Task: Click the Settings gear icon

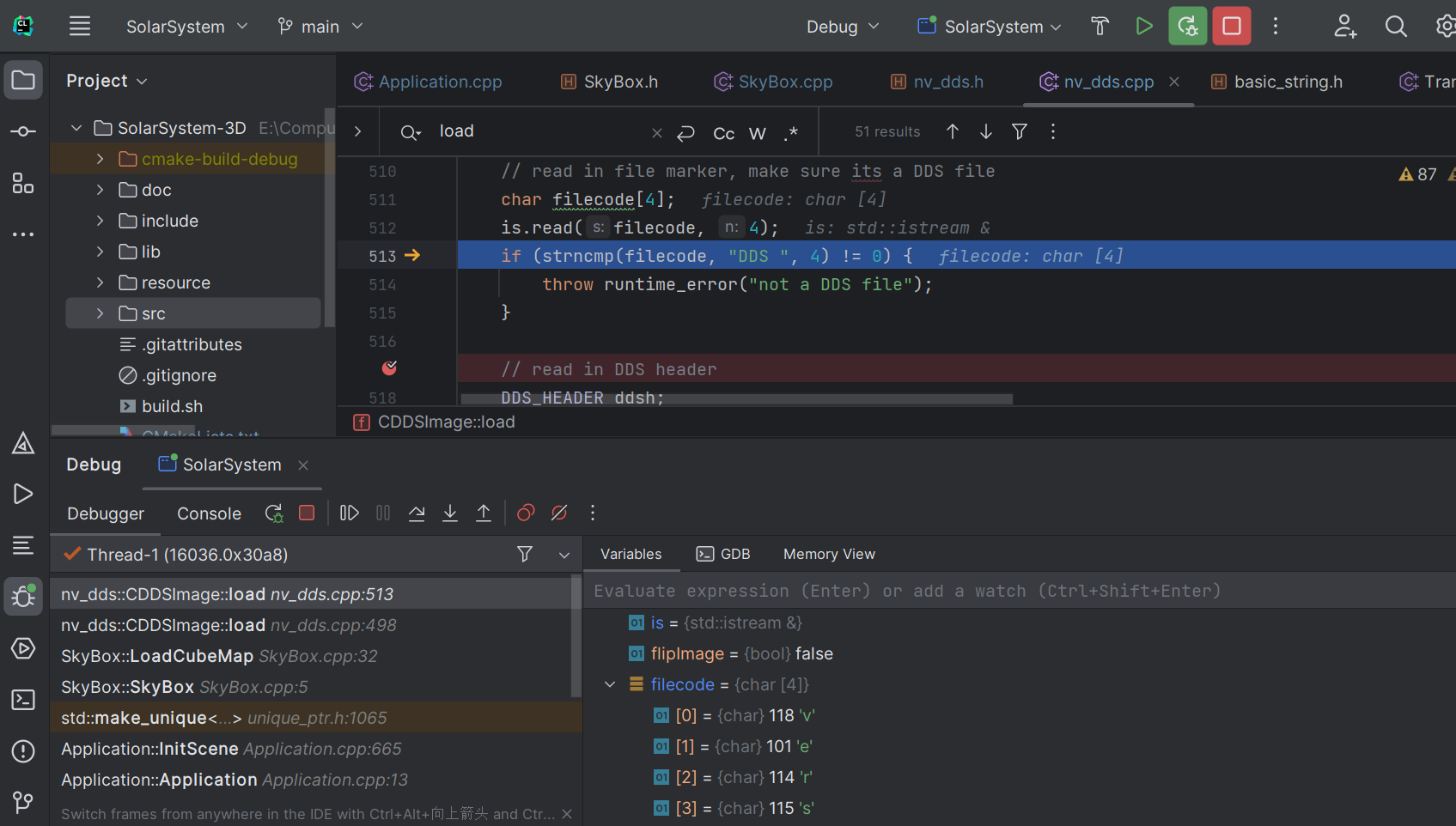Action: coord(1447,26)
